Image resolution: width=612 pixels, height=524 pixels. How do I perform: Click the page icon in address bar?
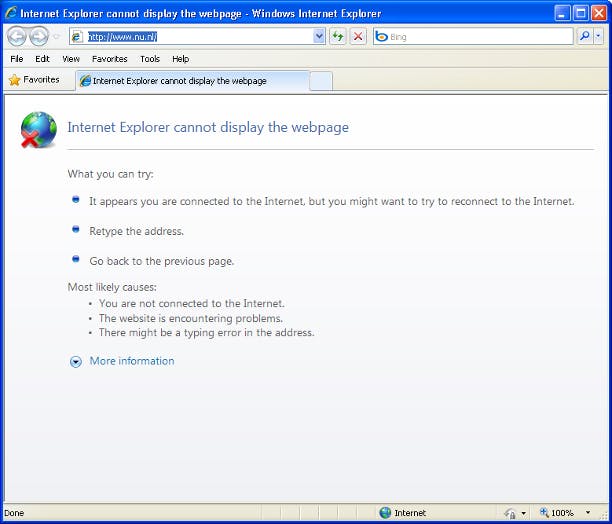(x=77, y=37)
